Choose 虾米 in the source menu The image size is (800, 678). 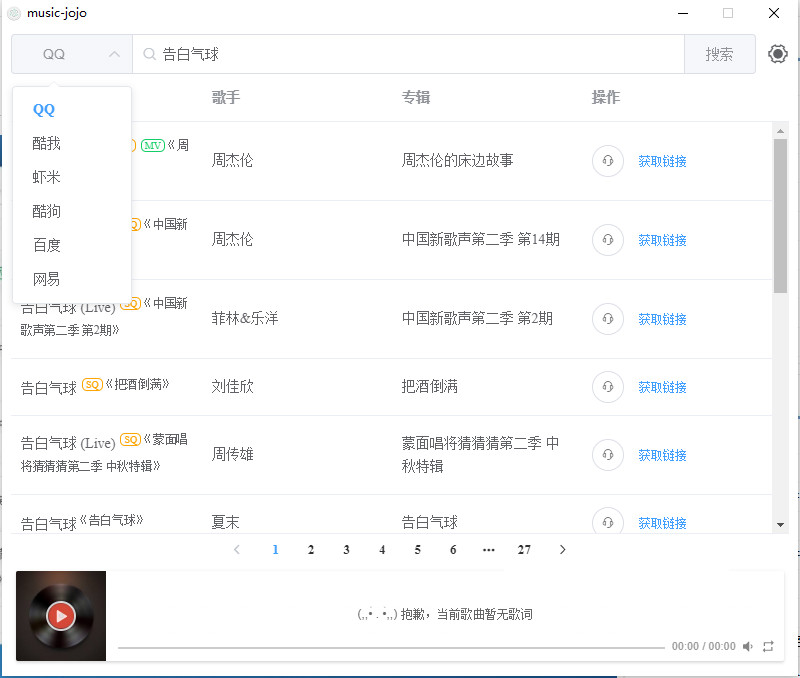point(46,177)
